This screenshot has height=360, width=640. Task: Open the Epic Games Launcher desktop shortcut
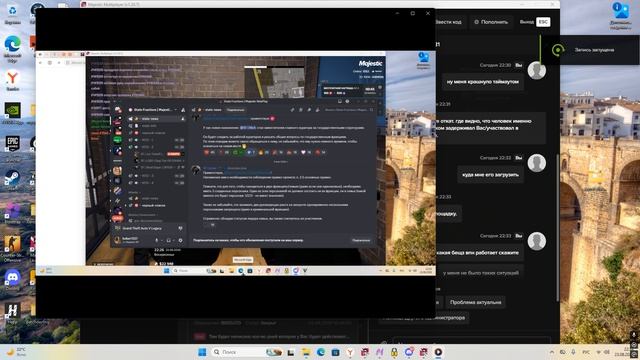13,147
